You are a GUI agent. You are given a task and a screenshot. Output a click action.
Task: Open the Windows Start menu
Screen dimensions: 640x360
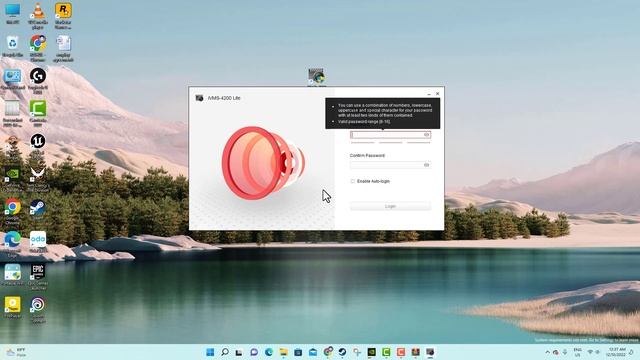point(210,352)
